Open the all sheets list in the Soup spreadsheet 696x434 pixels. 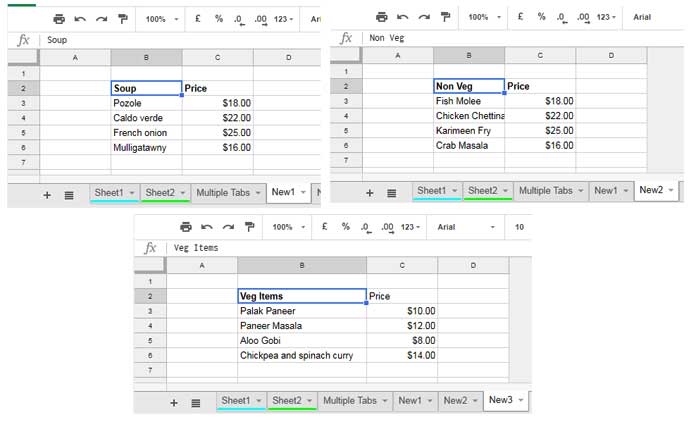tap(69, 195)
